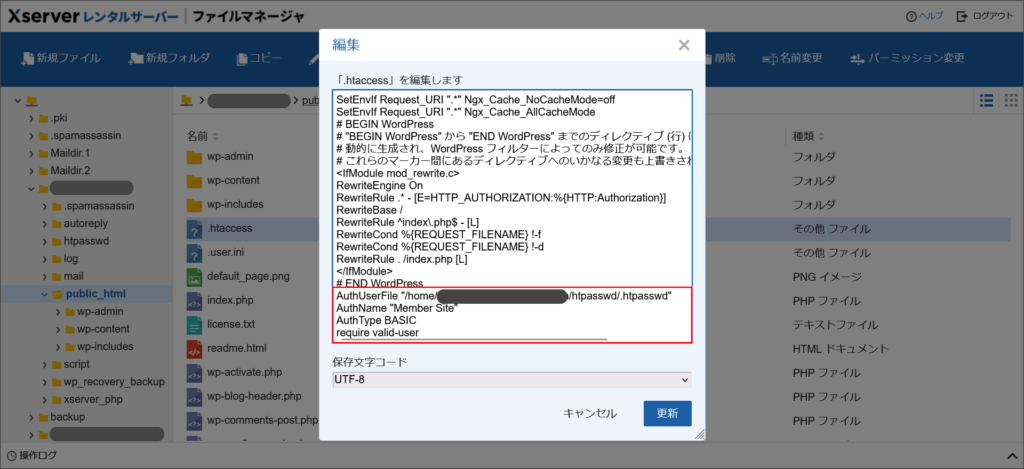This screenshot has width=1024, height=469.
Task: Click the license.txt text file icon
Action: pyautogui.click(x=194, y=324)
